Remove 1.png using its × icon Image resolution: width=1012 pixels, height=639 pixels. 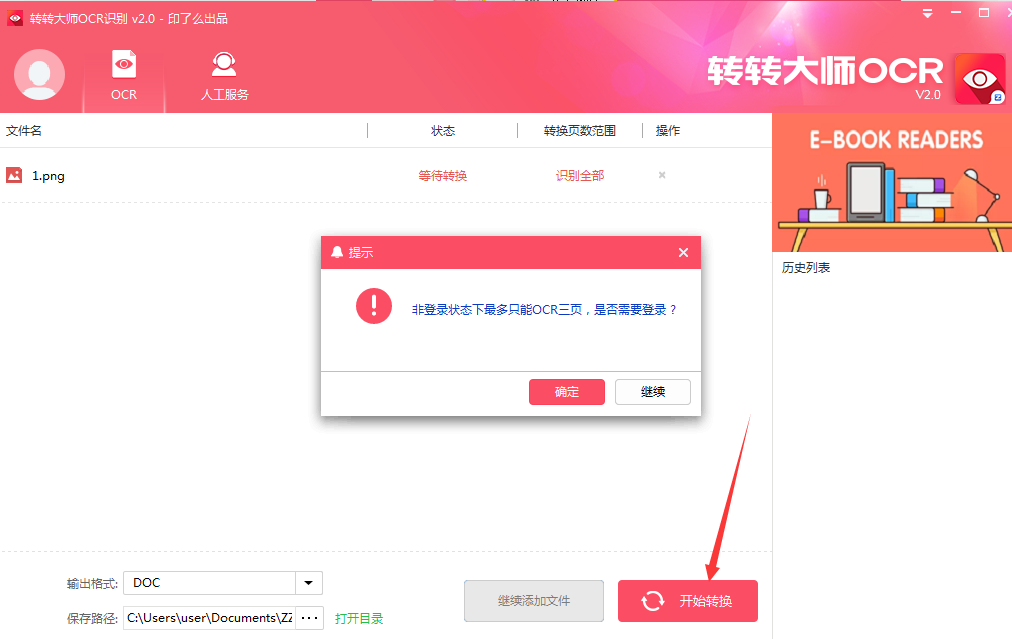[x=661, y=175]
